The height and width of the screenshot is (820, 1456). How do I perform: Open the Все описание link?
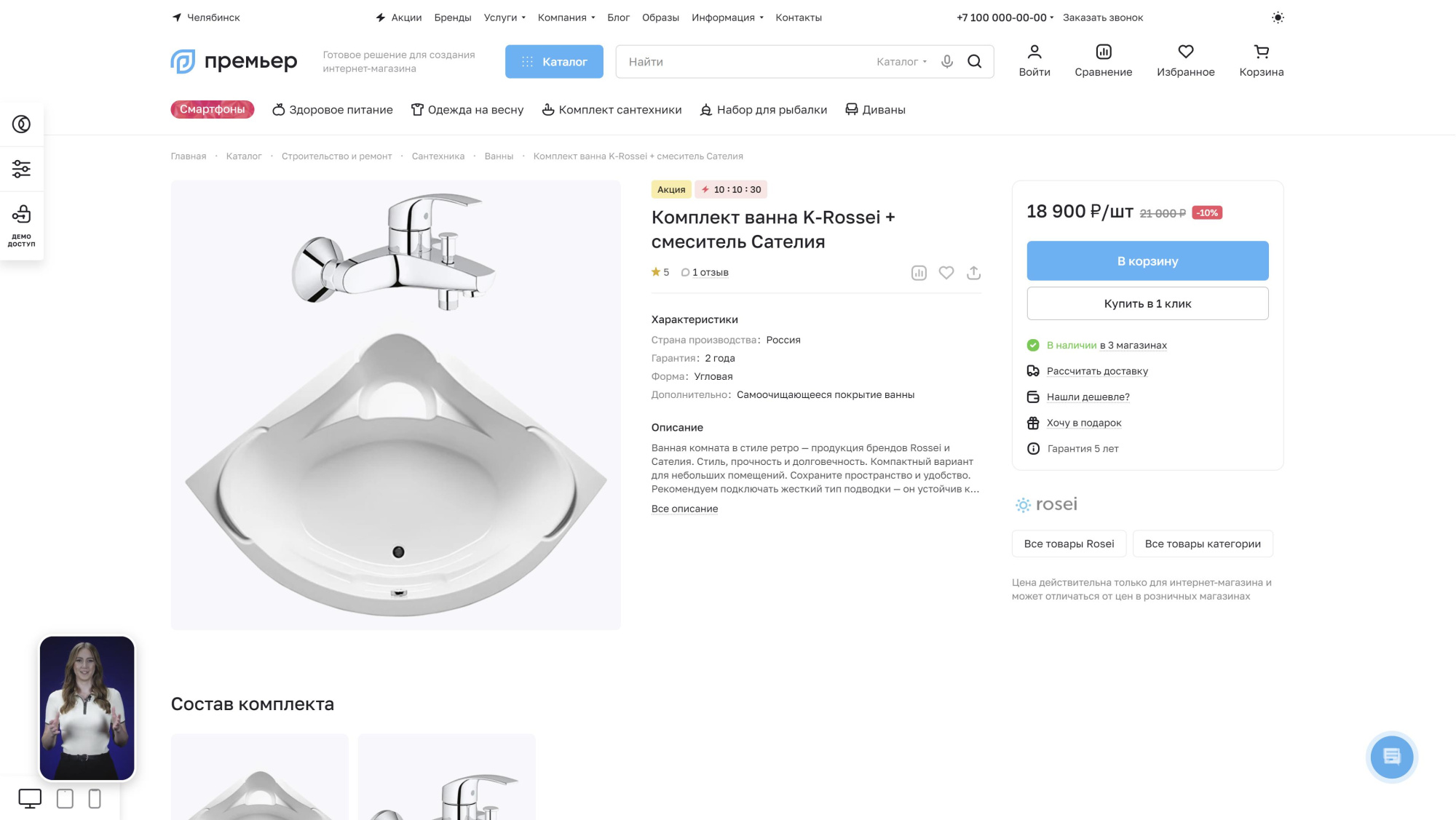tap(684, 509)
